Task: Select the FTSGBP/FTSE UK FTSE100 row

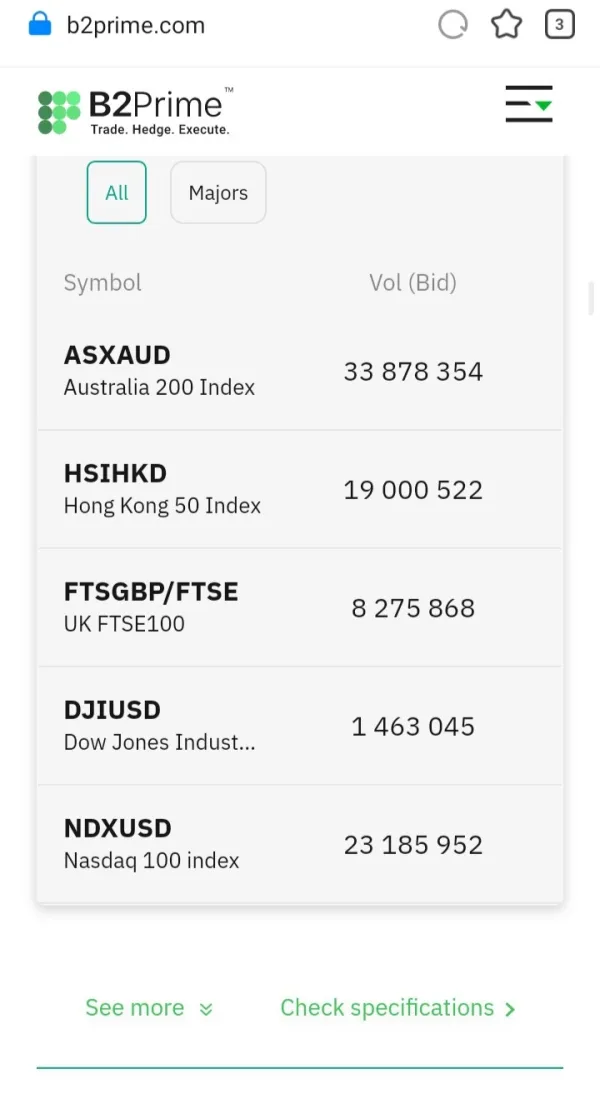Action: tap(300, 607)
